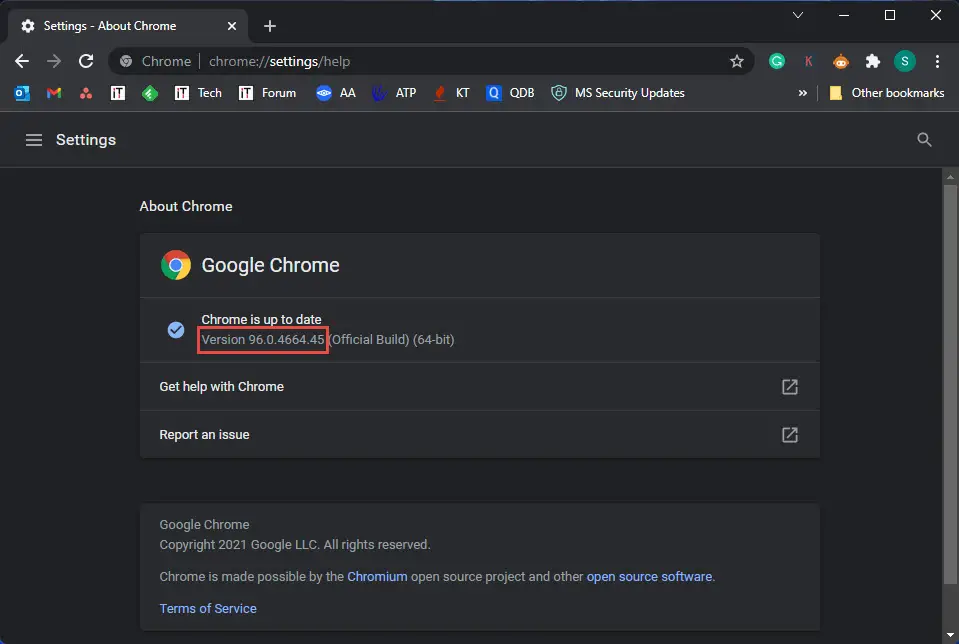The height and width of the screenshot is (644, 959).
Task: Click the scrollbar down arrow
Action: pyautogui.click(x=950, y=635)
